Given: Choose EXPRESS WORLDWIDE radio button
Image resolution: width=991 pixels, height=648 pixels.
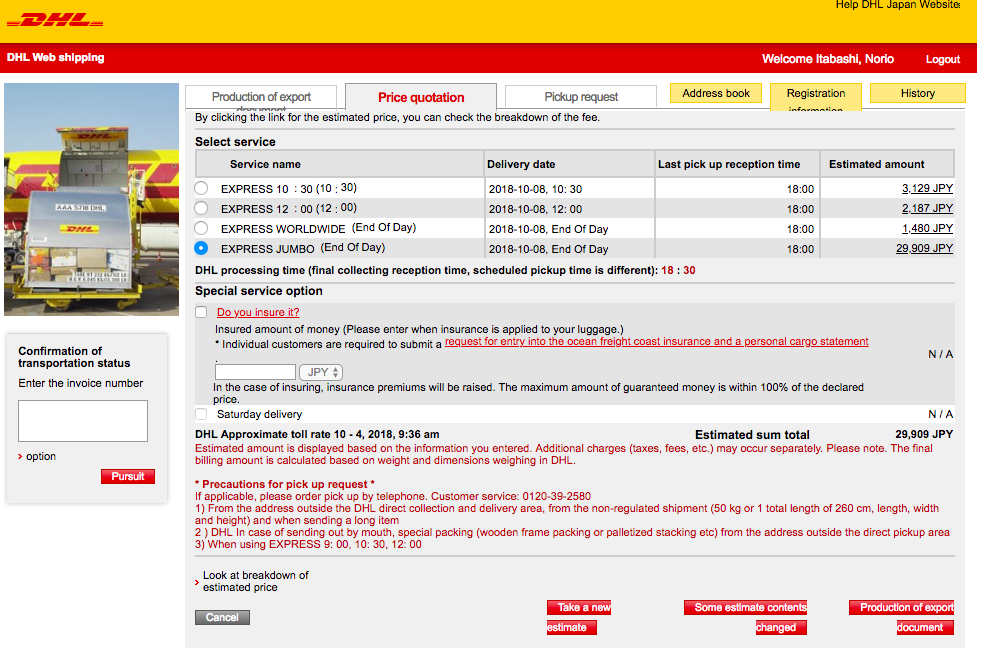Looking at the screenshot, I should pos(202,228).
